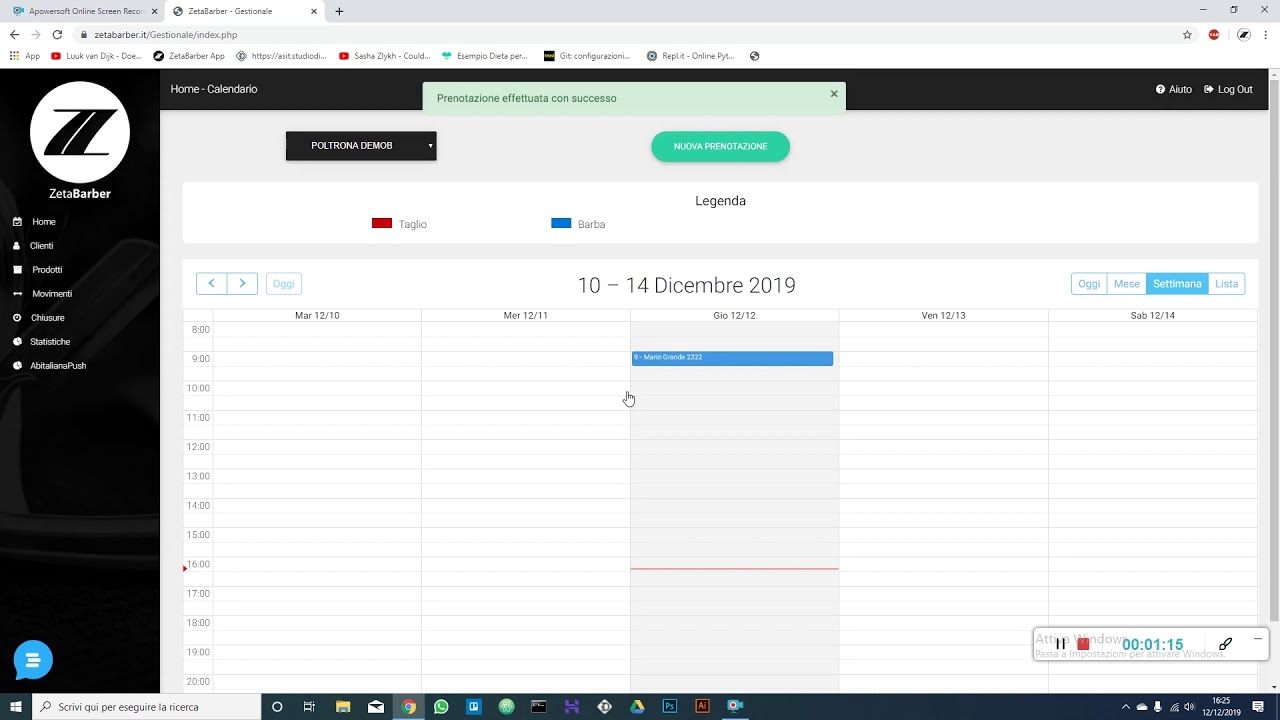This screenshot has width=1280, height=720.
Task: Open ZetaBarber App bookmark
Action: tap(189, 56)
